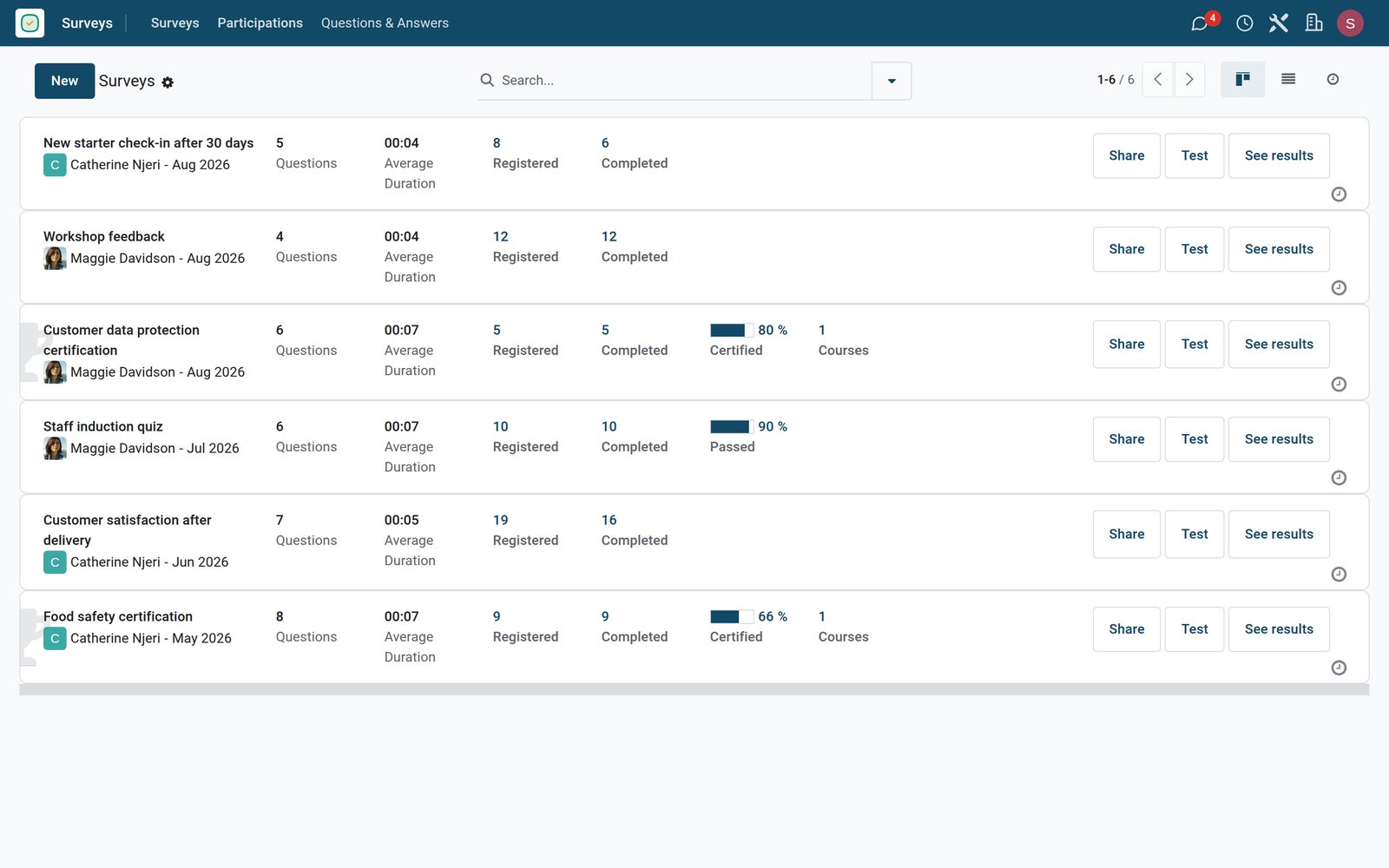
Task: Open 19 Registered on Customer satisfaction survey
Action: click(x=525, y=530)
